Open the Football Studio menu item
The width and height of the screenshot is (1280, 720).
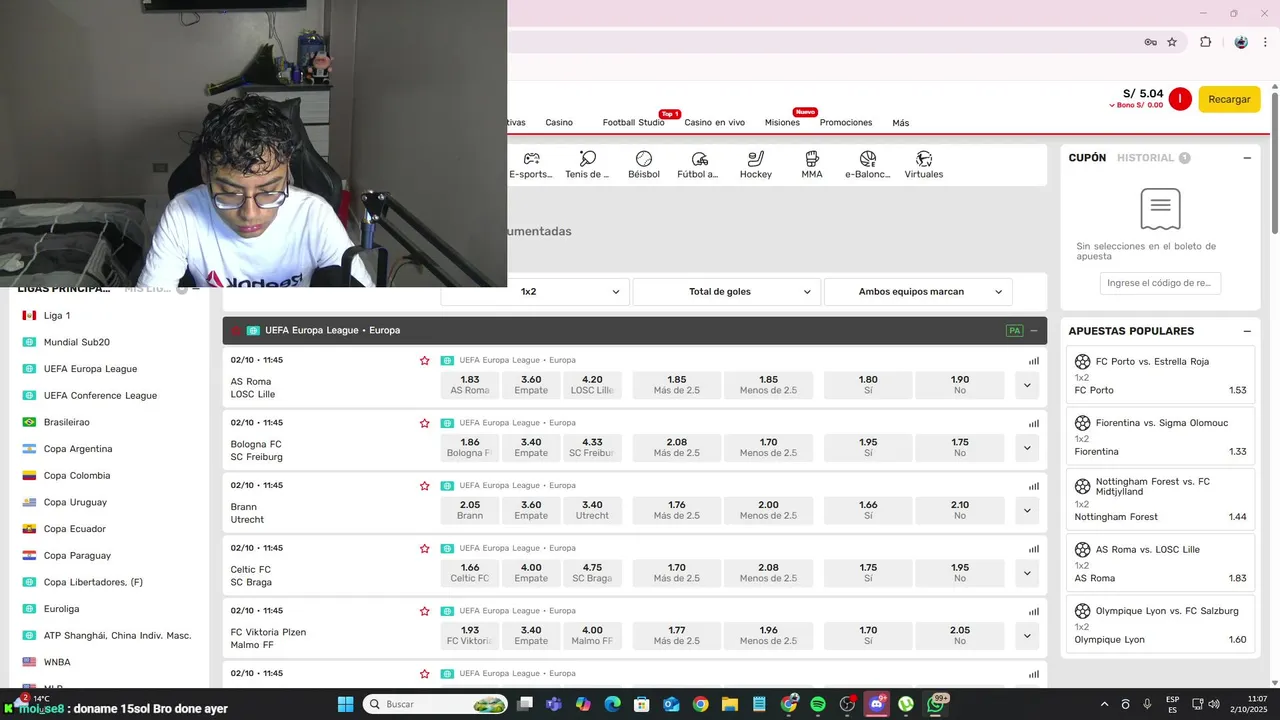pos(633,123)
